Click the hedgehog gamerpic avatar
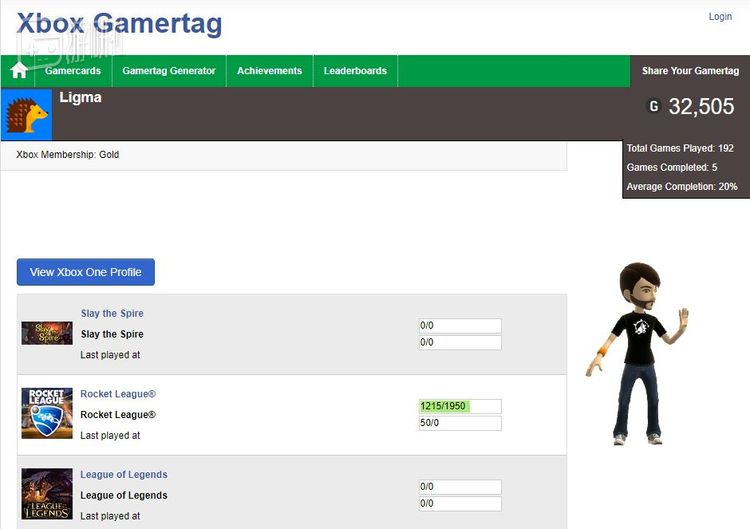750x529 pixels. (x=27, y=115)
